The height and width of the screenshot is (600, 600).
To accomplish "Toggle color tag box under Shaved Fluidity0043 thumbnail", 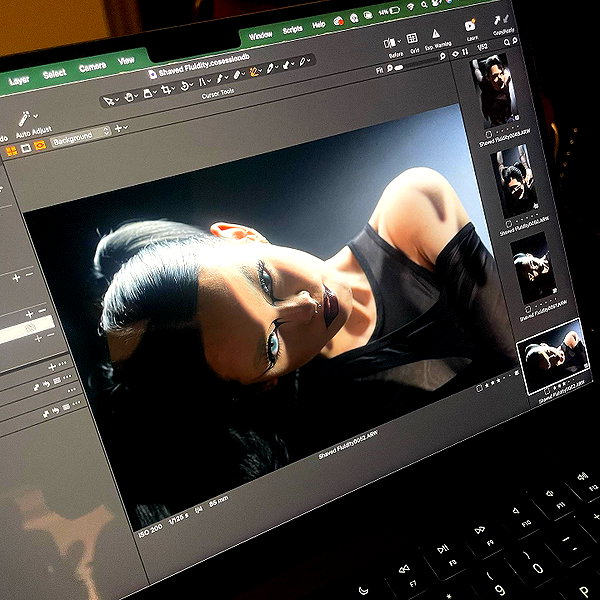I will point(488,134).
